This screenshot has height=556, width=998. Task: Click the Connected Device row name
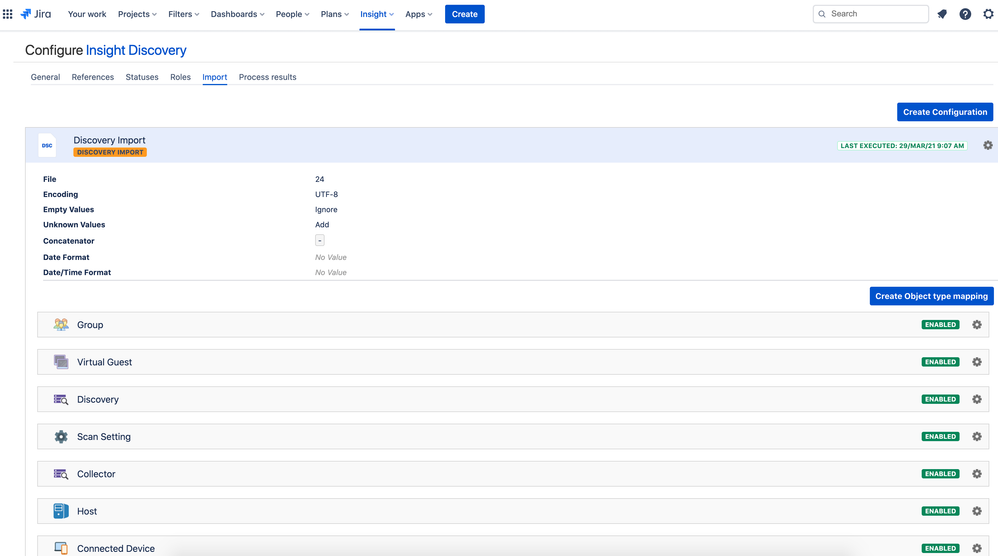[x=116, y=548]
